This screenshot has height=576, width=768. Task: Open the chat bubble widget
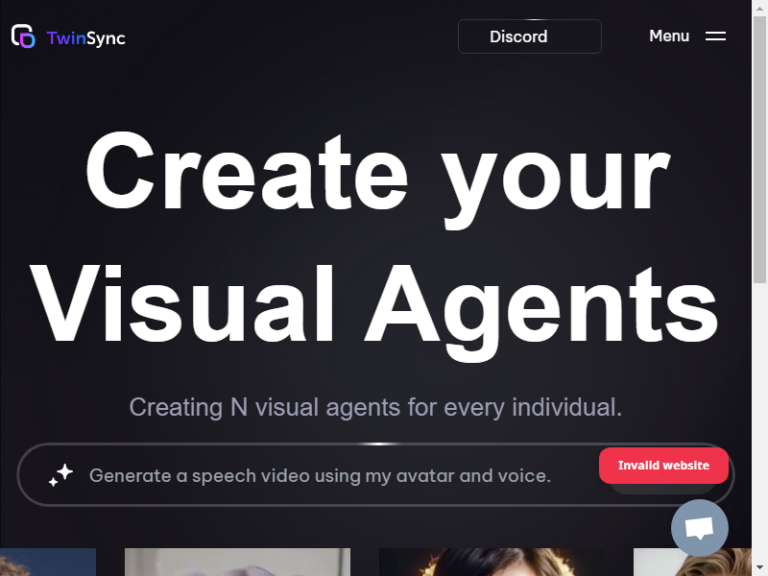tap(699, 528)
